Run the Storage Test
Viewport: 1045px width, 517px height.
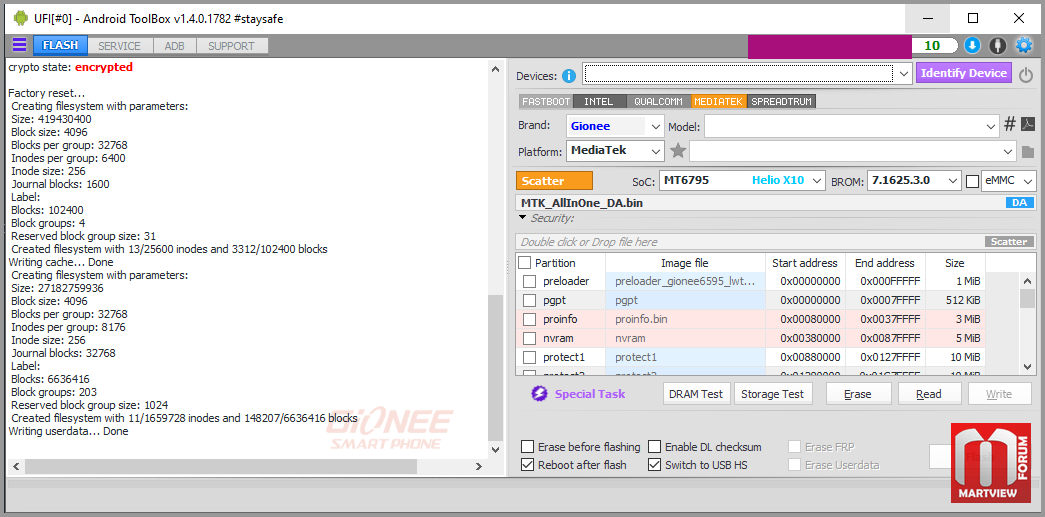tap(773, 394)
